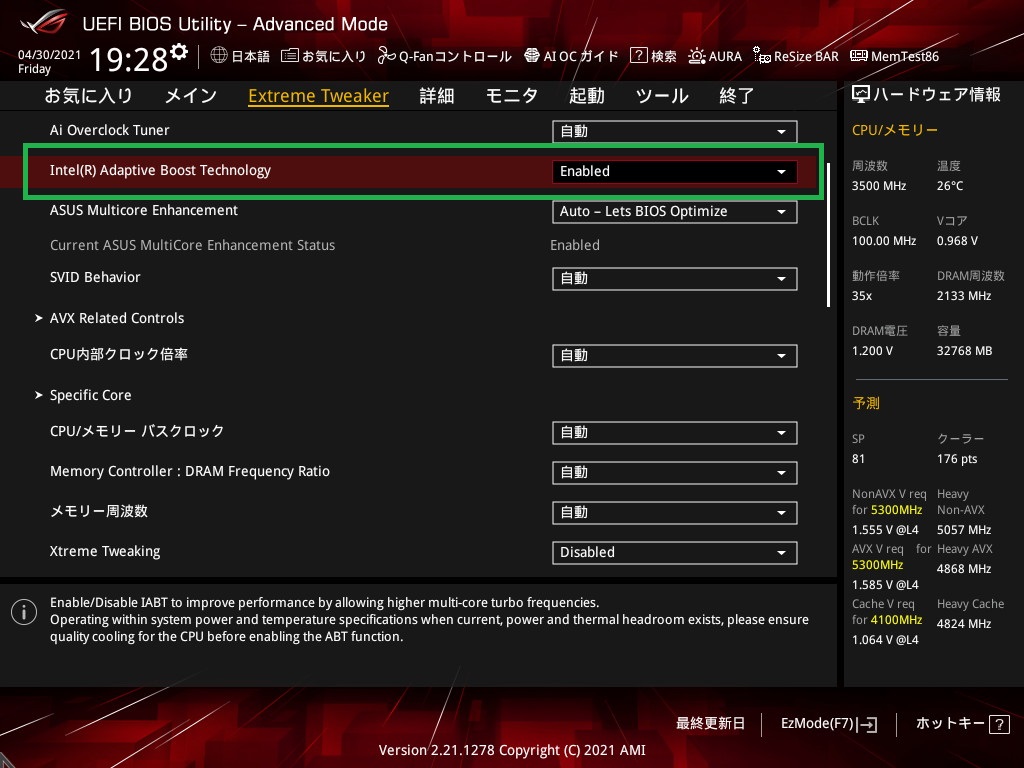Click the favorites list icon
This screenshot has height=768, width=1024.
coord(289,56)
